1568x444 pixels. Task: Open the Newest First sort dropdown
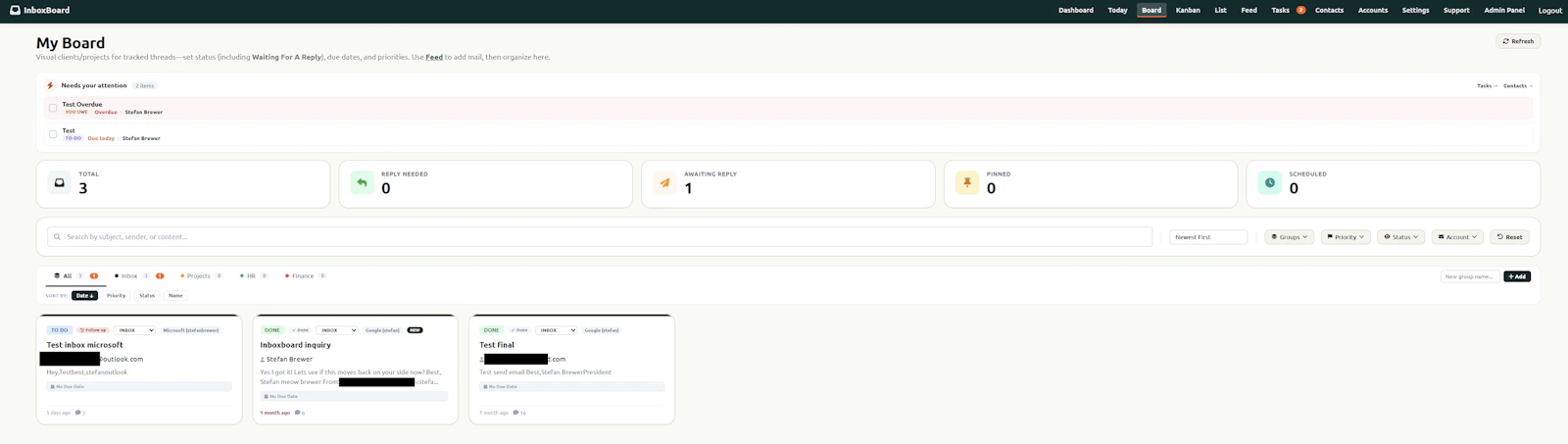(1208, 237)
